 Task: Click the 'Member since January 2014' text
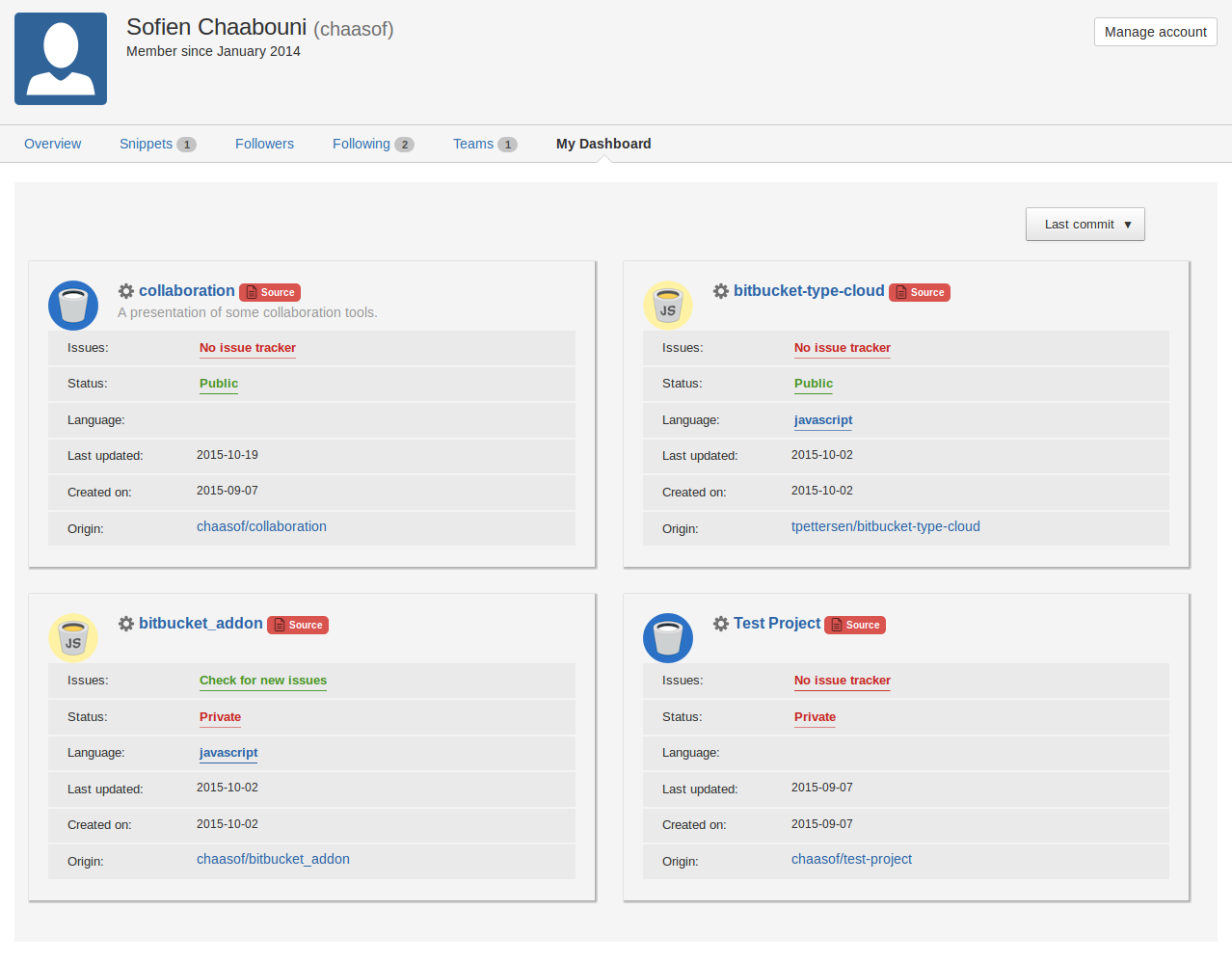pyautogui.click(x=213, y=51)
